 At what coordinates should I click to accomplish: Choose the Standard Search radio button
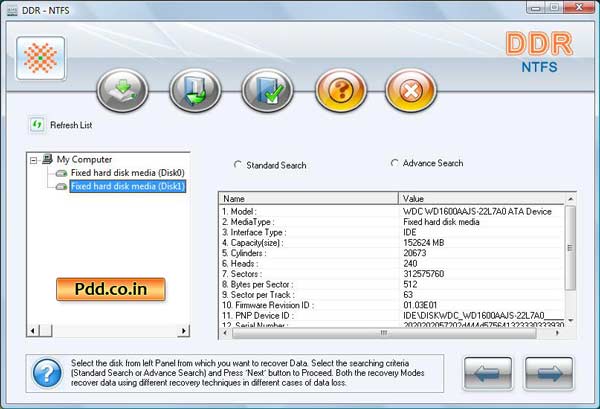tap(238, 165)
